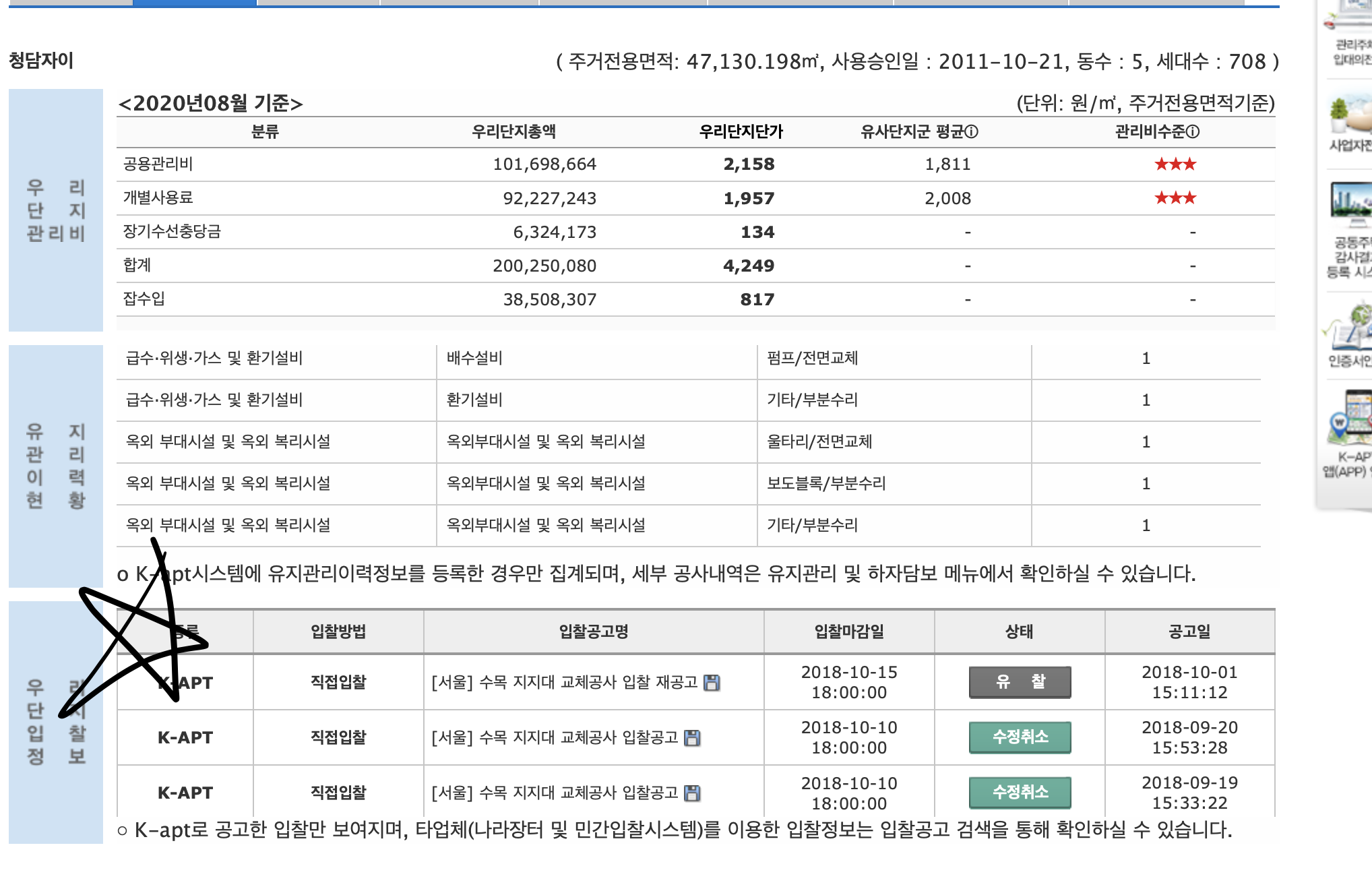
Task: Select the 입찰마감일 column header
Action: [848, 632]
